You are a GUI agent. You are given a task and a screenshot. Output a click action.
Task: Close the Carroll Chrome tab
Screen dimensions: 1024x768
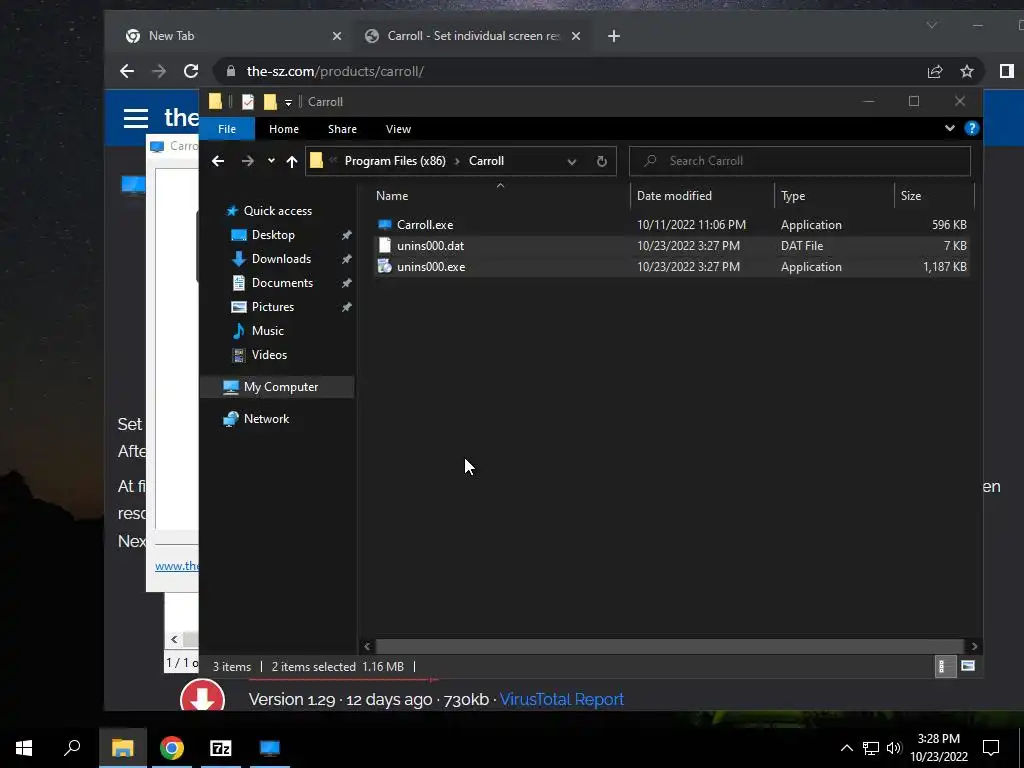(x=576, y=36)
